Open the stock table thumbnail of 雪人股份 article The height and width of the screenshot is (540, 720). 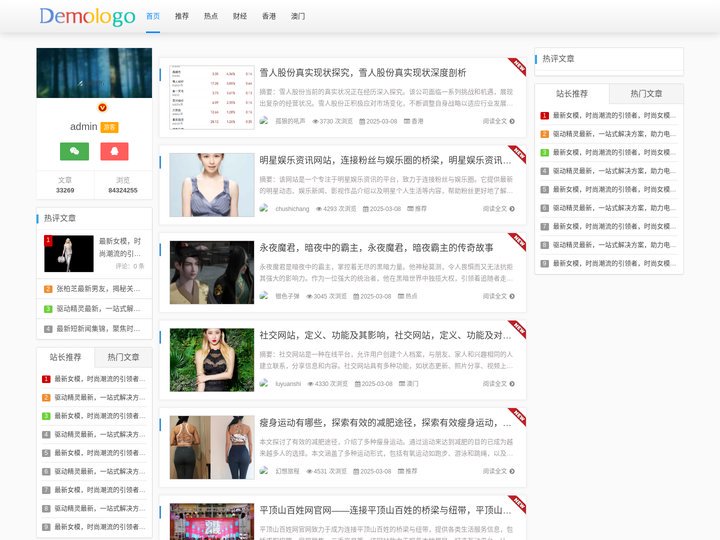click(212, 97)
